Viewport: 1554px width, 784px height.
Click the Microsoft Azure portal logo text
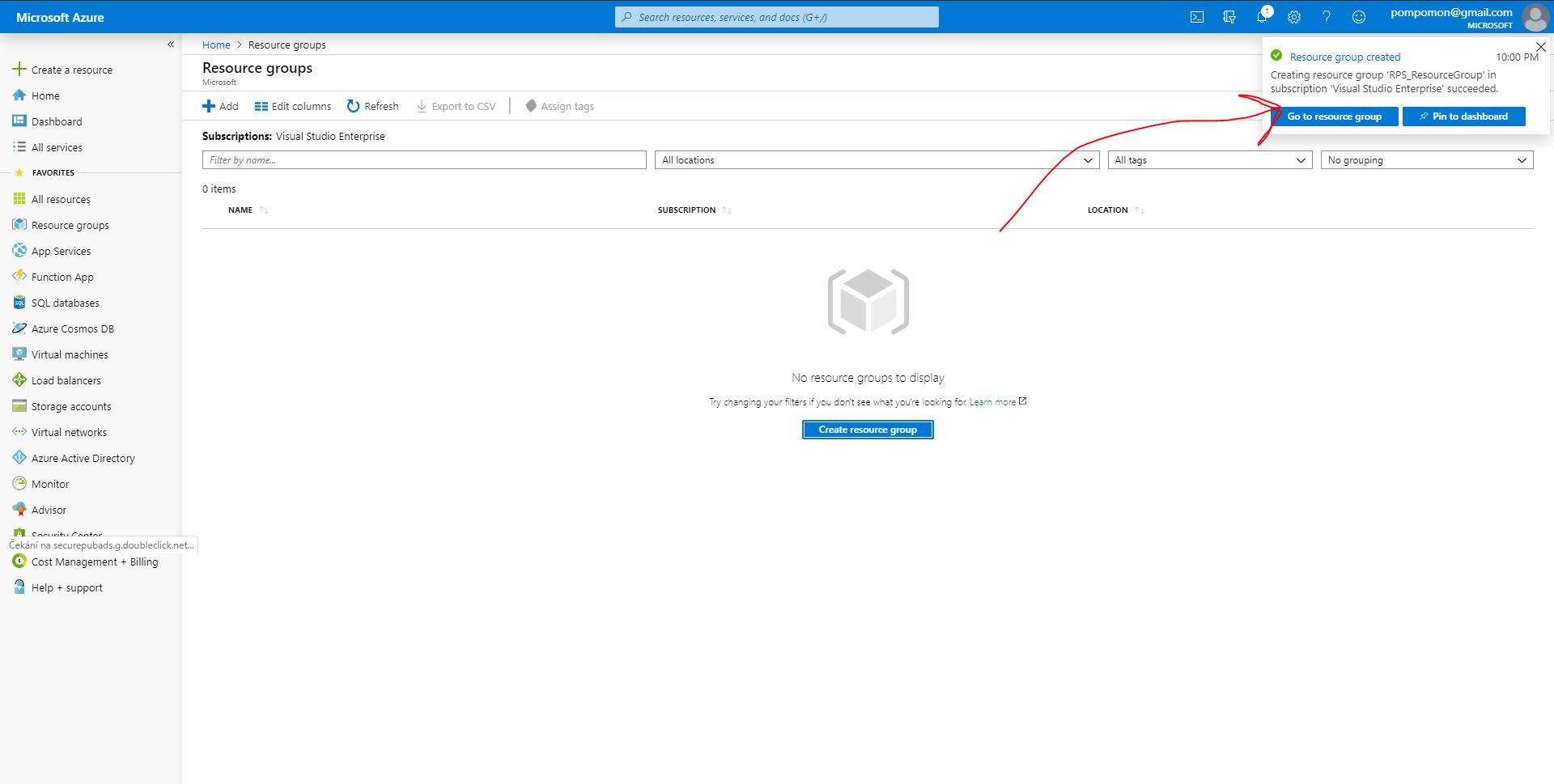click(x=60, y=17)
